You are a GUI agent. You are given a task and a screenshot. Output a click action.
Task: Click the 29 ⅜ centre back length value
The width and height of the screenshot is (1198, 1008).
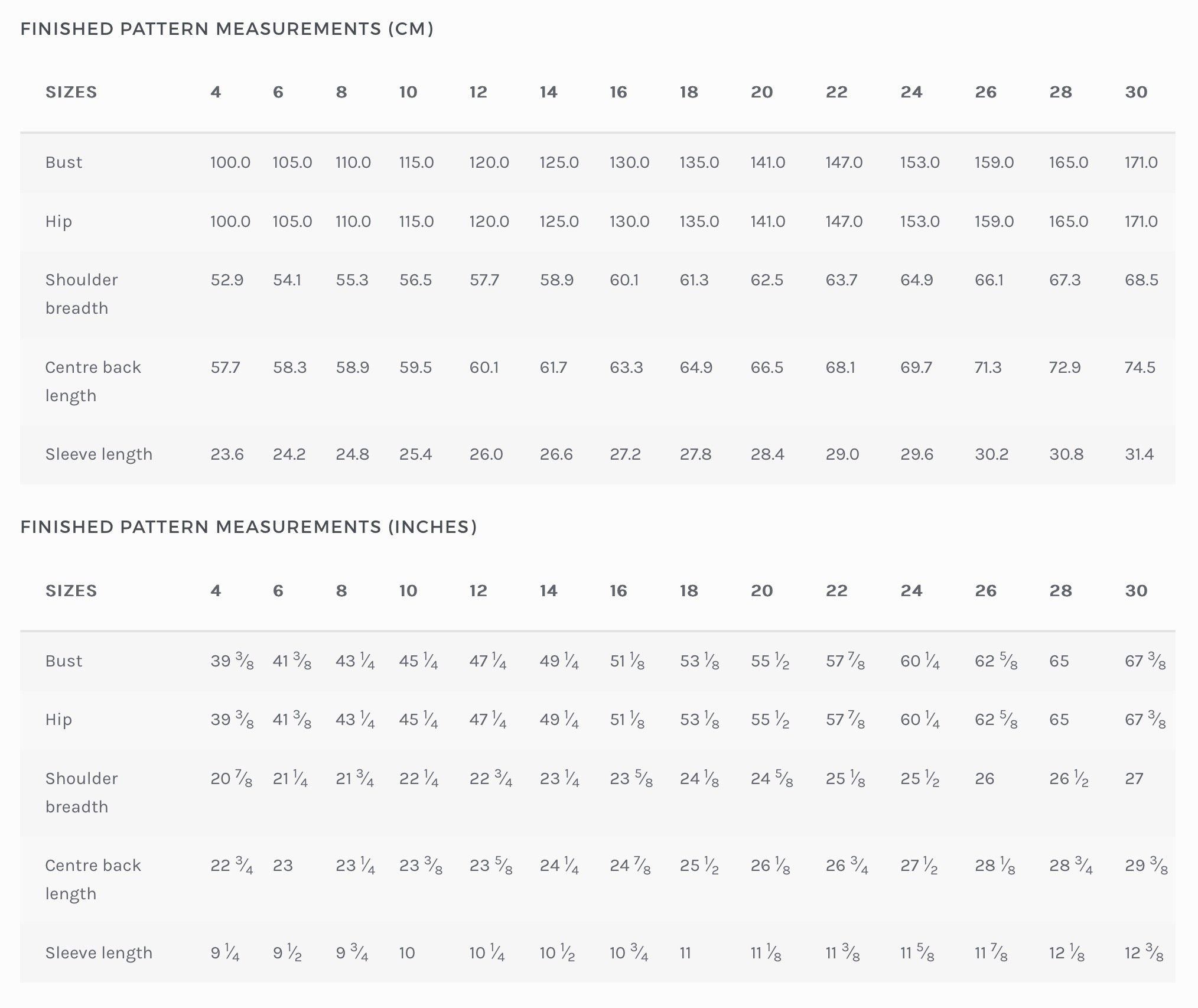click(1146, 866)
